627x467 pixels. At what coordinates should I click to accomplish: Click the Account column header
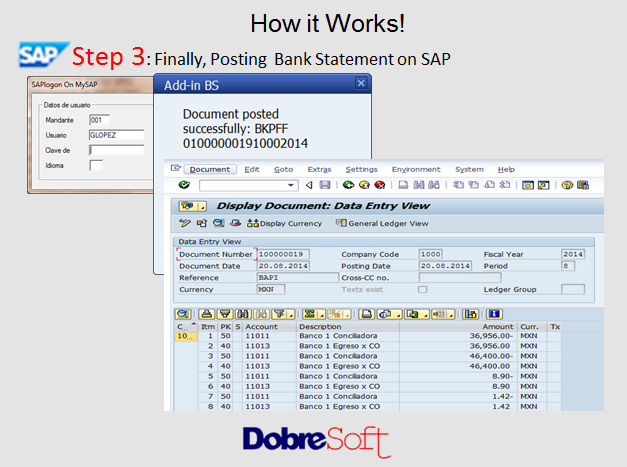click(270, 327)
